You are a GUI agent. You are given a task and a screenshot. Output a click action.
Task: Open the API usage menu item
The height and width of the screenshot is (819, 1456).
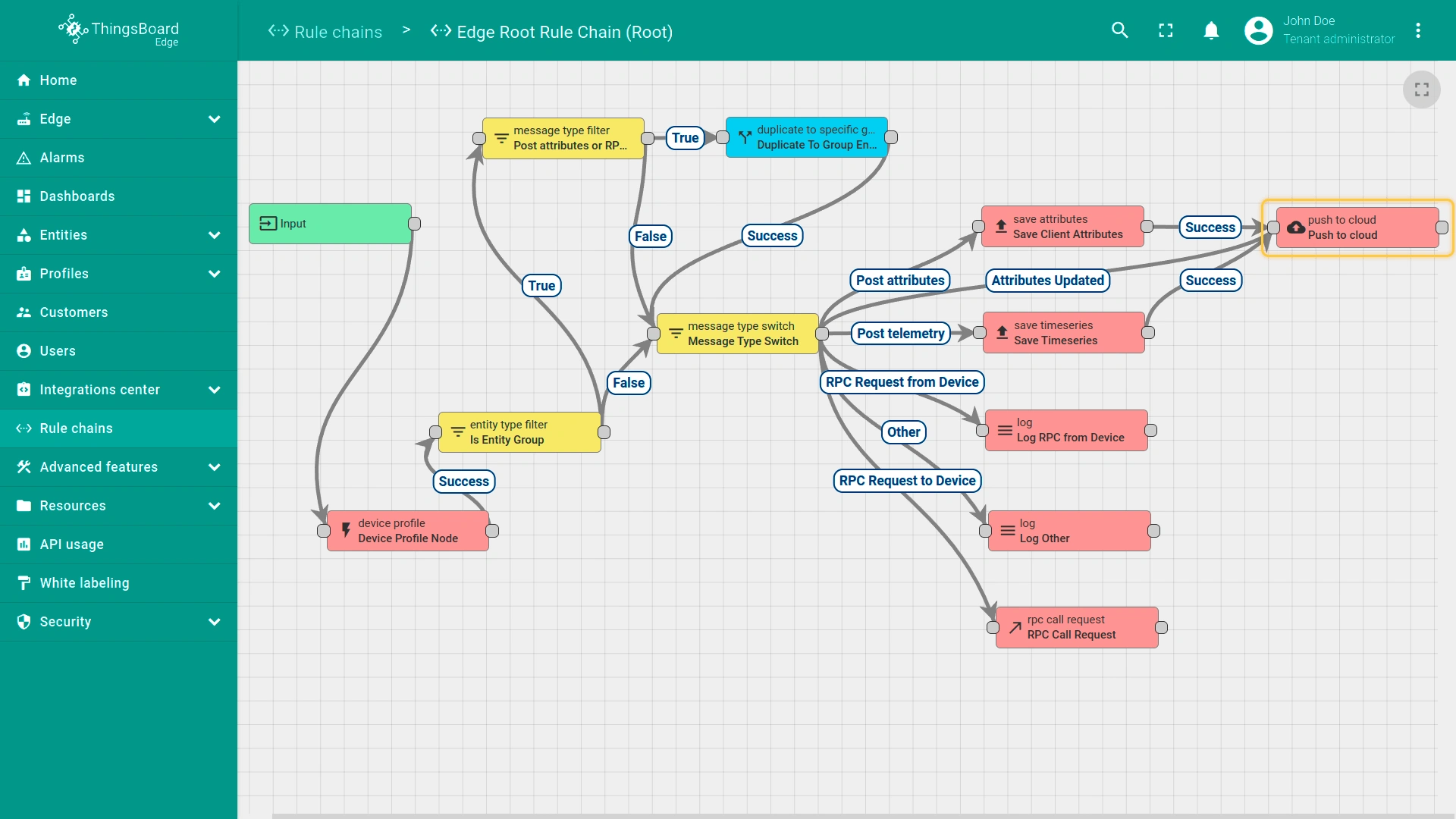click(x=71, y=544)
